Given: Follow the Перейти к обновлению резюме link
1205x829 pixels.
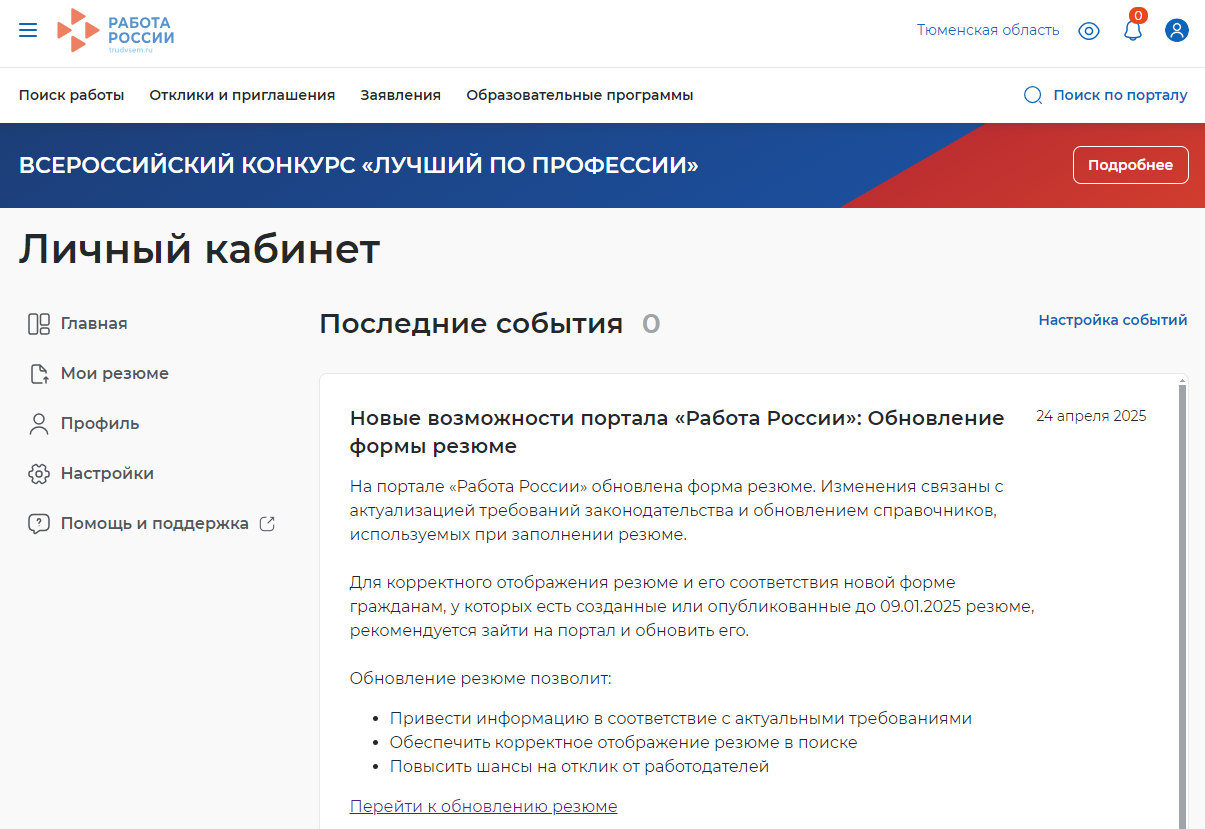Looking at the screenshot, I should pyautogui.click(x=483, y=806).
